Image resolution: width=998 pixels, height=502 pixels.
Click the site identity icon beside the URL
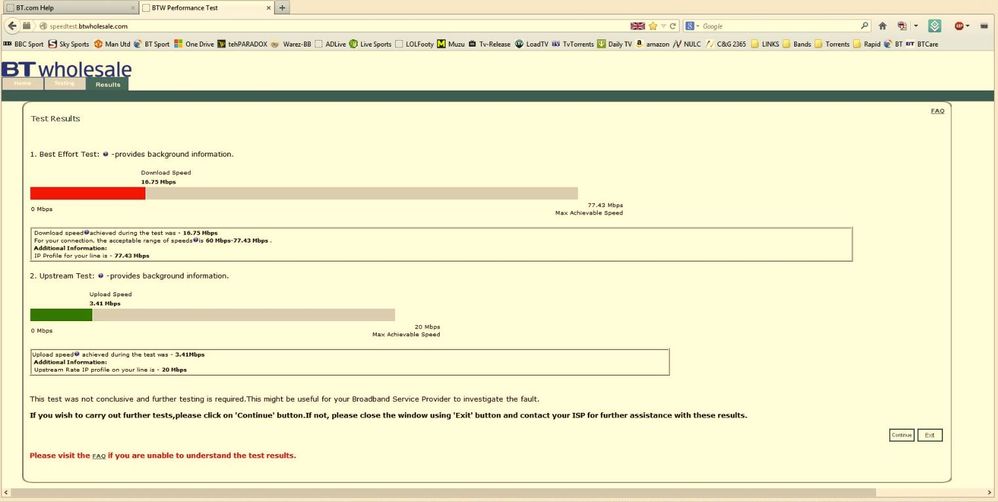[43, 26]
